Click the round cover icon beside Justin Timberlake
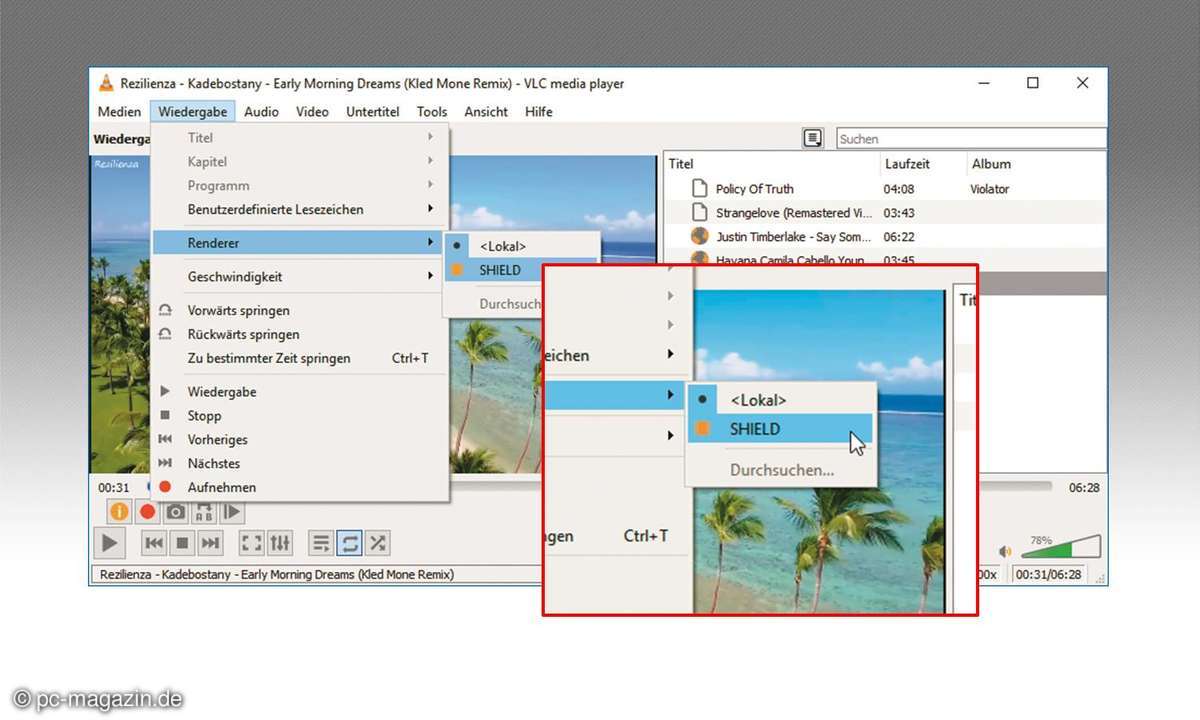The width and height of the screenshot is (1200, 720). click(x=700, y=236)
